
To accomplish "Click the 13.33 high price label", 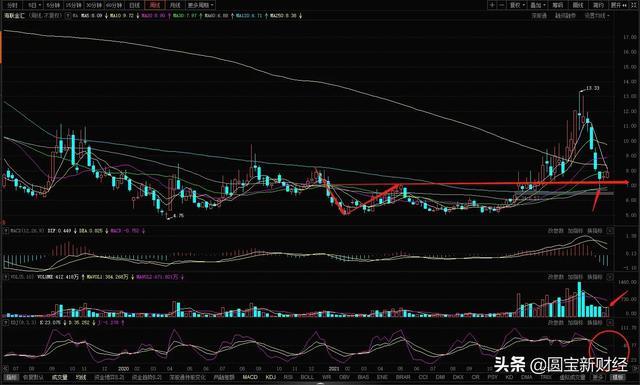I will click(x=593, y=88).
